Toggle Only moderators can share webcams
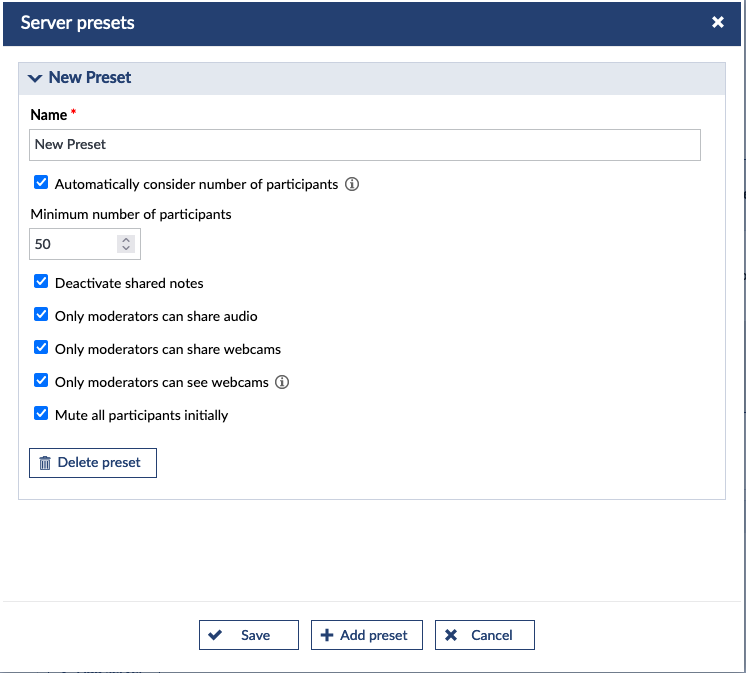 point(41,348)
